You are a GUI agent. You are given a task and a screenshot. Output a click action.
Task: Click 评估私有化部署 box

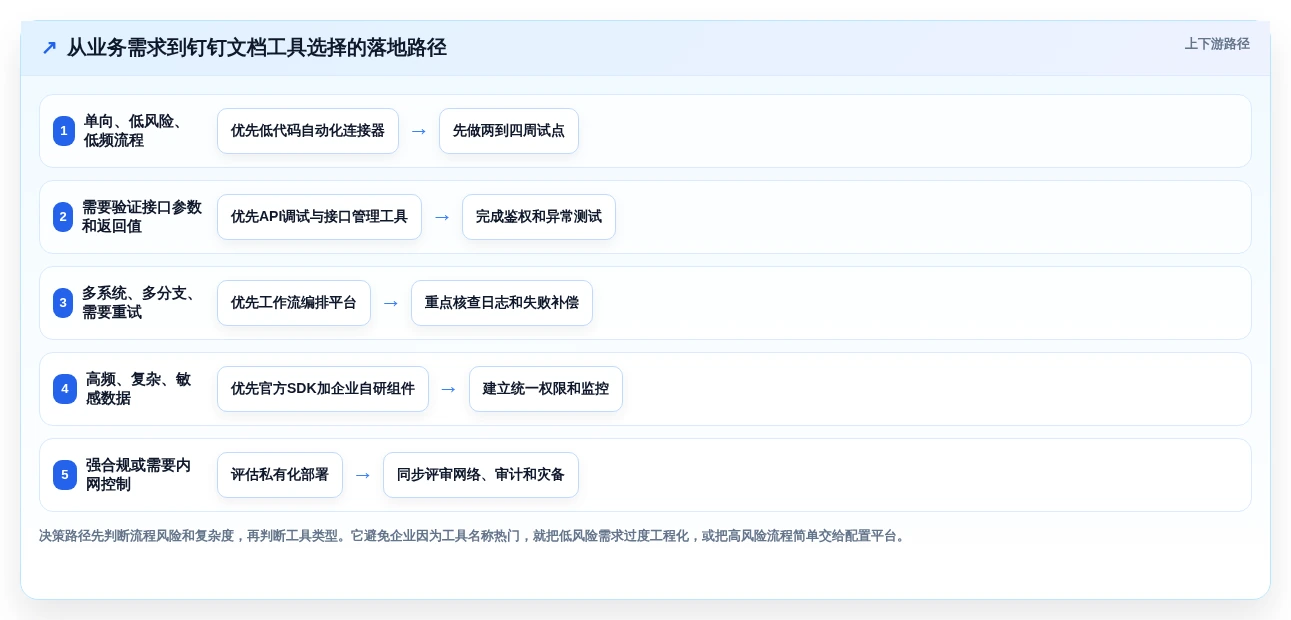(280, 475)
